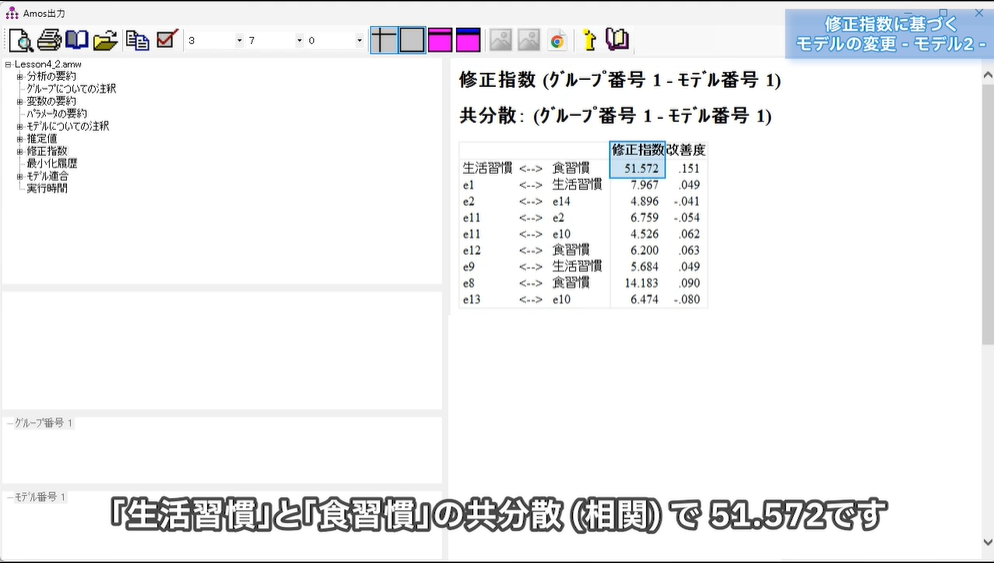Click the 共分散 section heading
This screenshot has width=994, height=563.
click(615, 116)
